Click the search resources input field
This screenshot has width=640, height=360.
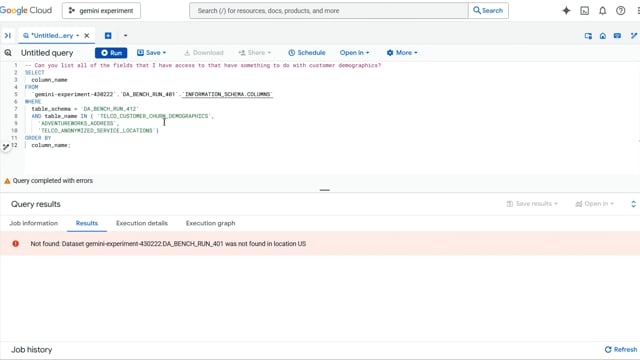coord(329,11)
